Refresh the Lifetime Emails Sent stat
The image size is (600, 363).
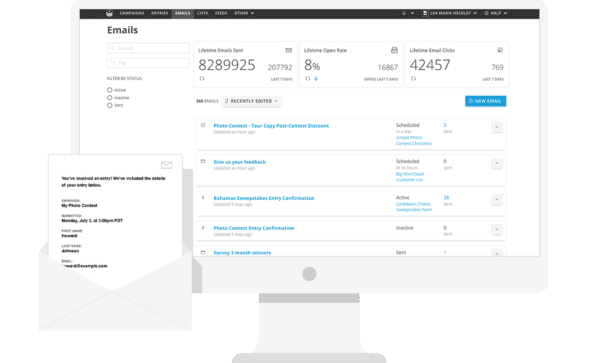click(x=202, y=78)
